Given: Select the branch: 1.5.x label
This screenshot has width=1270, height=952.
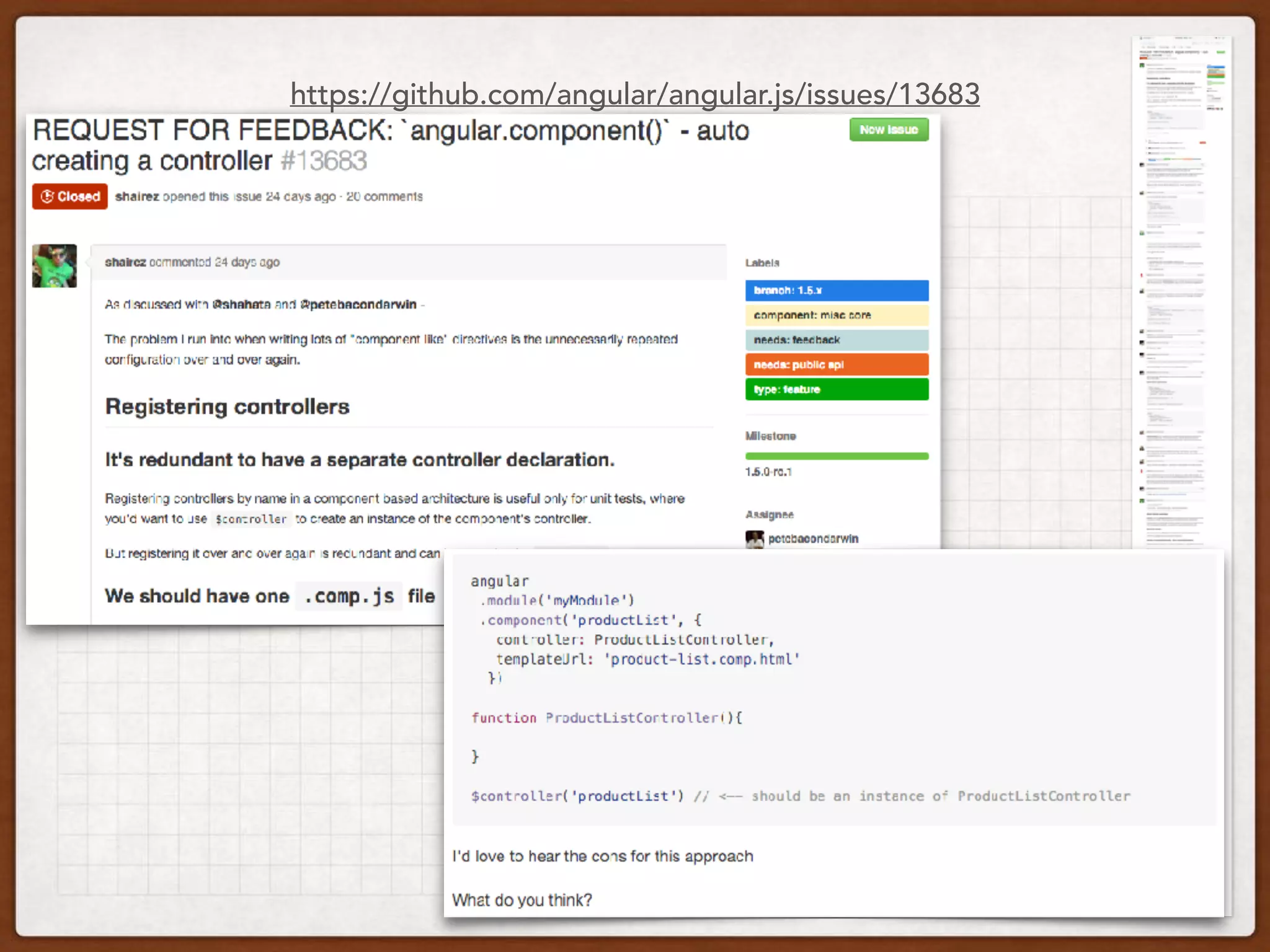Looking at the screenshot, I should 837,291.
